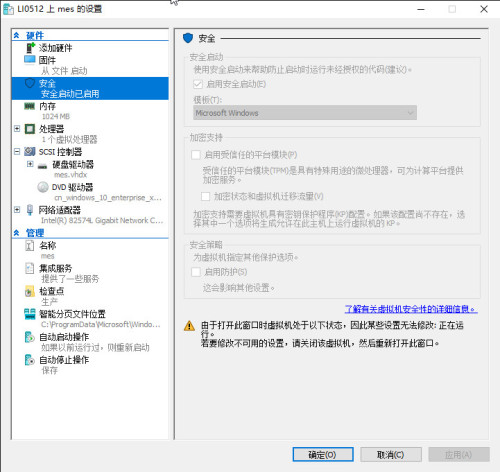Open the VM security details link
The width and height of the screenshot is (500, 472).
point(411,309)
